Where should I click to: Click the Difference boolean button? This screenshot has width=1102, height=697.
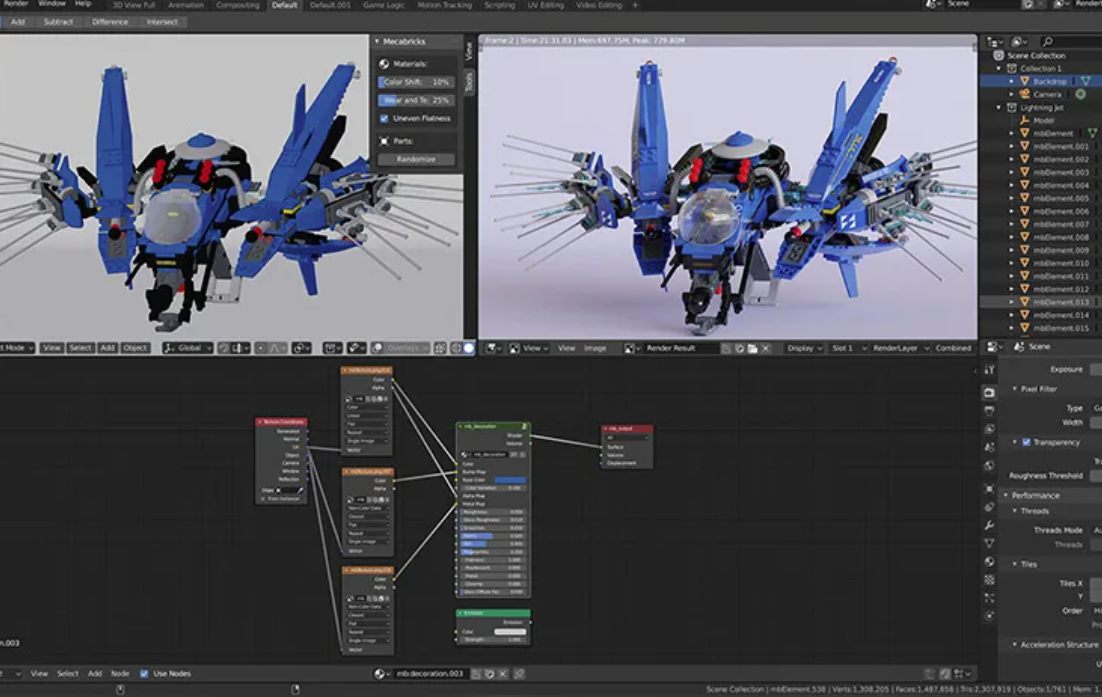tap(110, 22)
